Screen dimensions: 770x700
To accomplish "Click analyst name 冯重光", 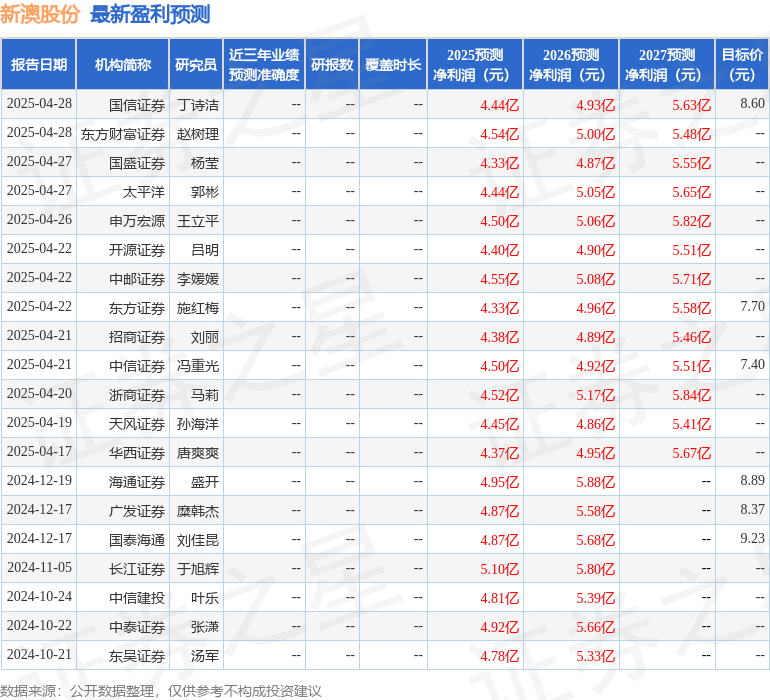I will point(197,365).
